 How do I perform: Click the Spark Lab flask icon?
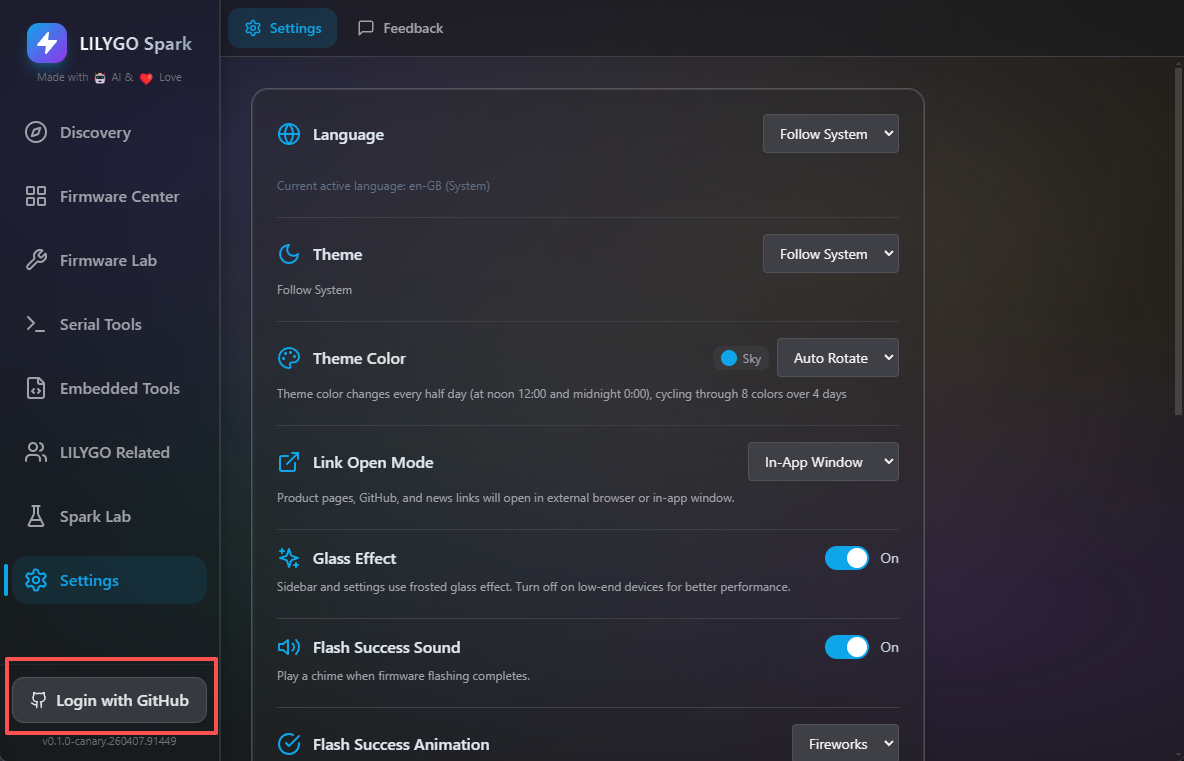pyautogui.click(x=36, y=517)
